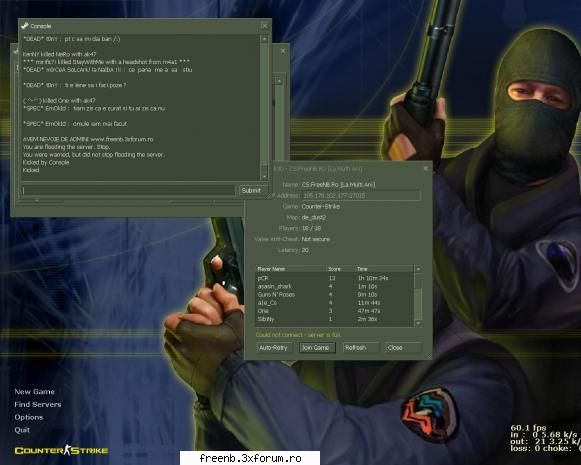The height and width of the screenshot is (465, 581).
Task: Click the player list scroll down arrow
Action: (418, 323)
